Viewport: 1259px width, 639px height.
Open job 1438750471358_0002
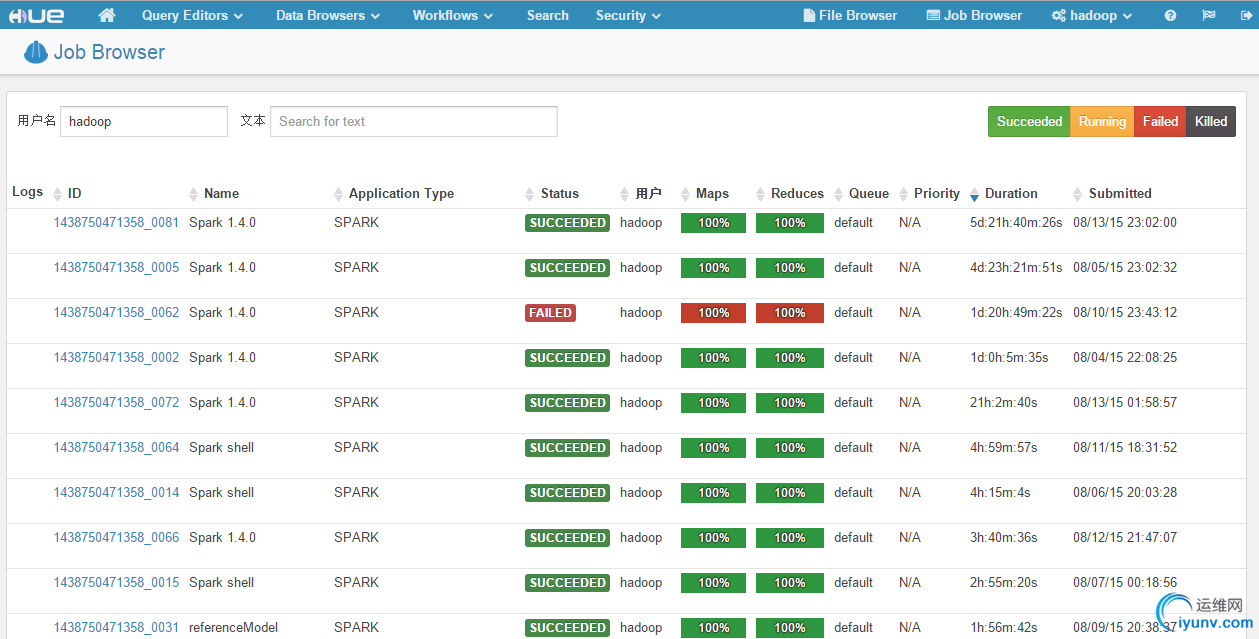(x=116, y=357)
